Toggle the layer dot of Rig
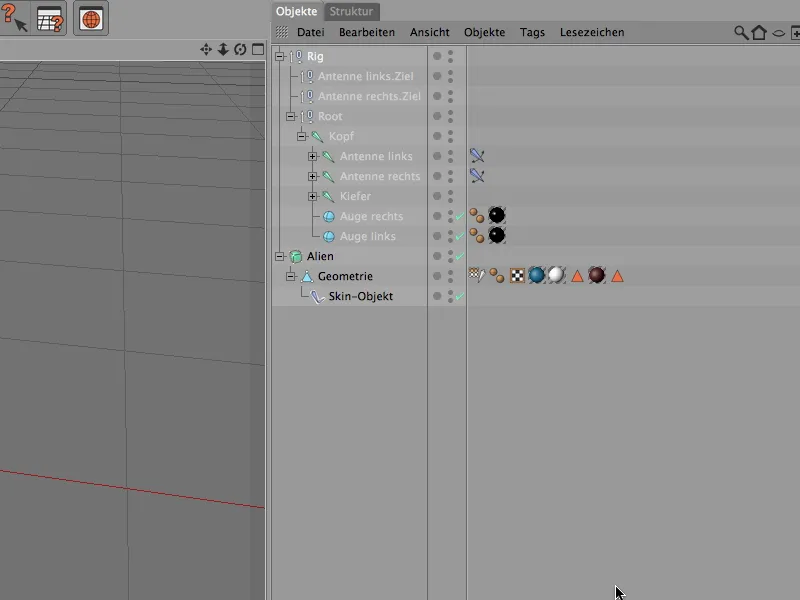Image resolution: width=800 pixels, height=600 pixels. coord(437,56)
